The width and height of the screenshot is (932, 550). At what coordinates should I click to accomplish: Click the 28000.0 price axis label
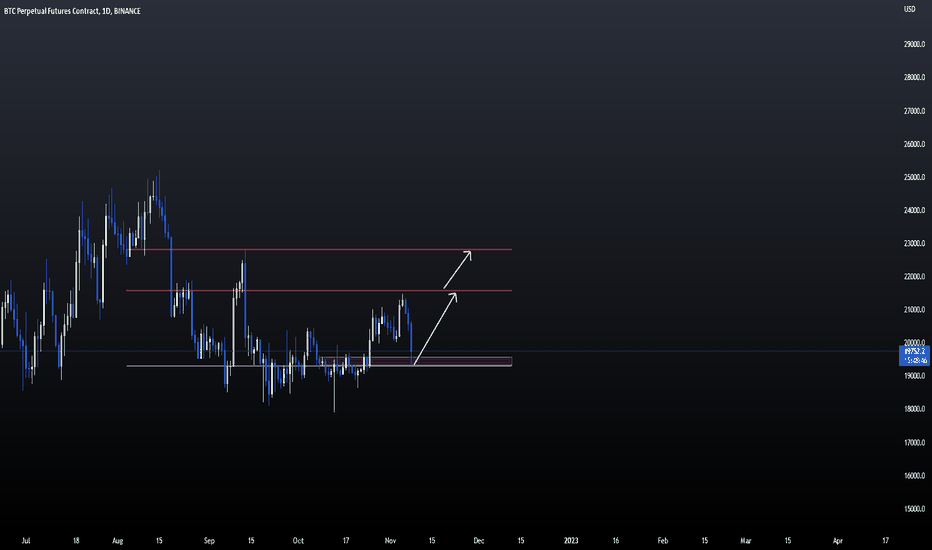914,78
